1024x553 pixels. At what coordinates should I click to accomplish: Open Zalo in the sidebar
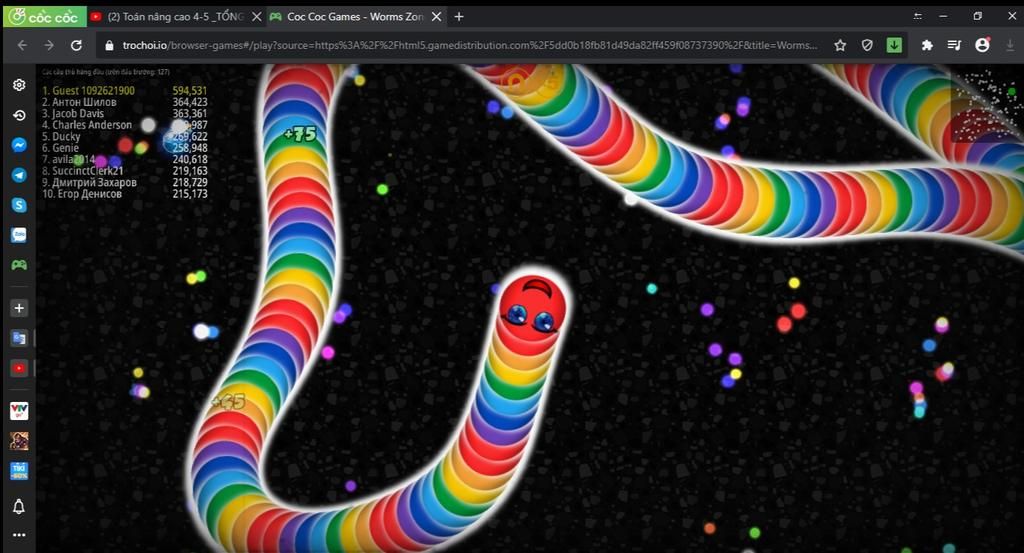(19, 234)
